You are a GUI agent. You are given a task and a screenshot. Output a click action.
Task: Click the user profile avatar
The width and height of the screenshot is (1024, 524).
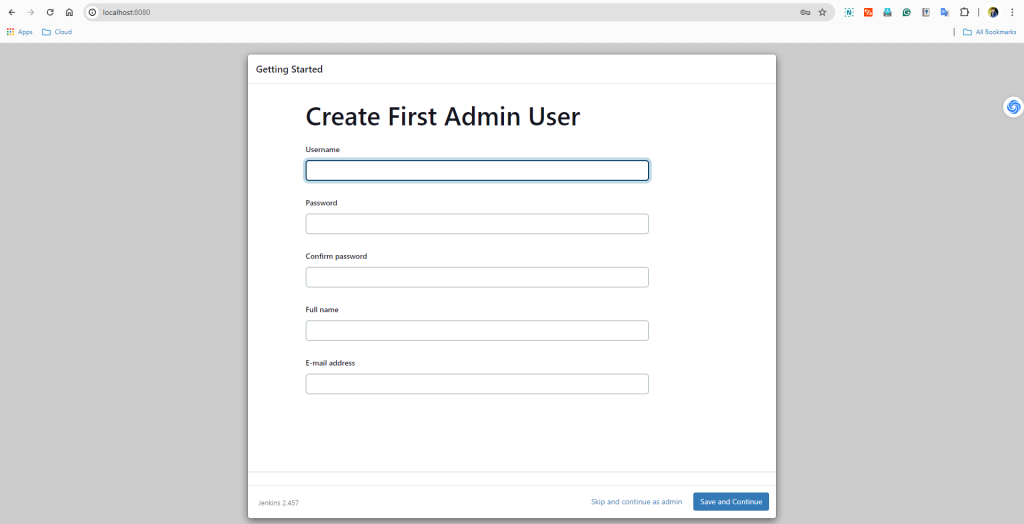click(x=993, y=12)
